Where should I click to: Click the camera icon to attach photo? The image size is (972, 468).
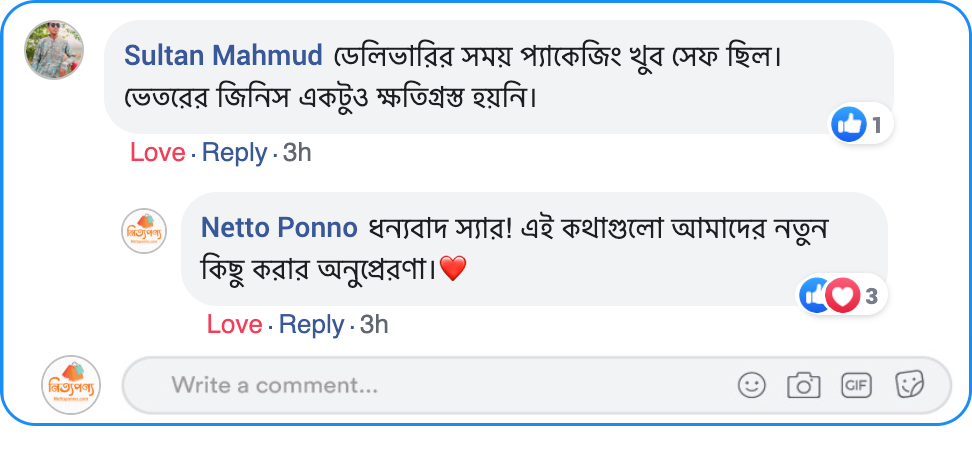[x=803, y=385]
